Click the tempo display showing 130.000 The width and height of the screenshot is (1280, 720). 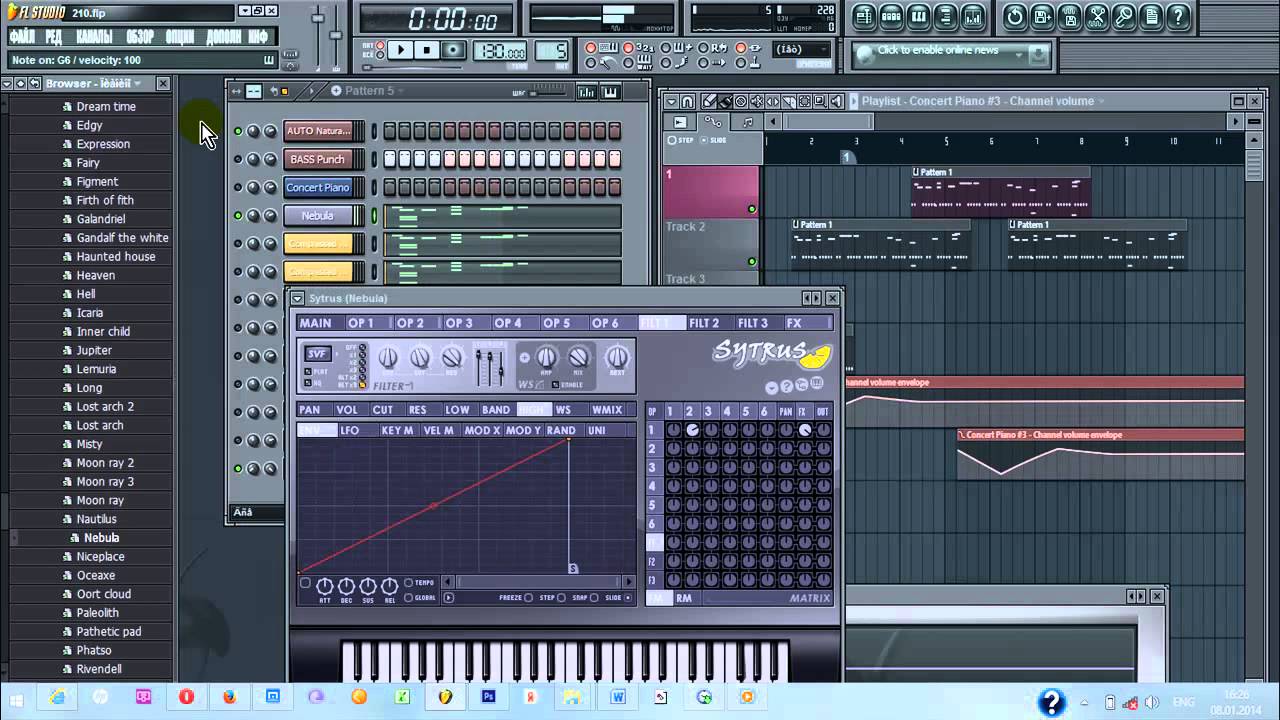[500, 51]
